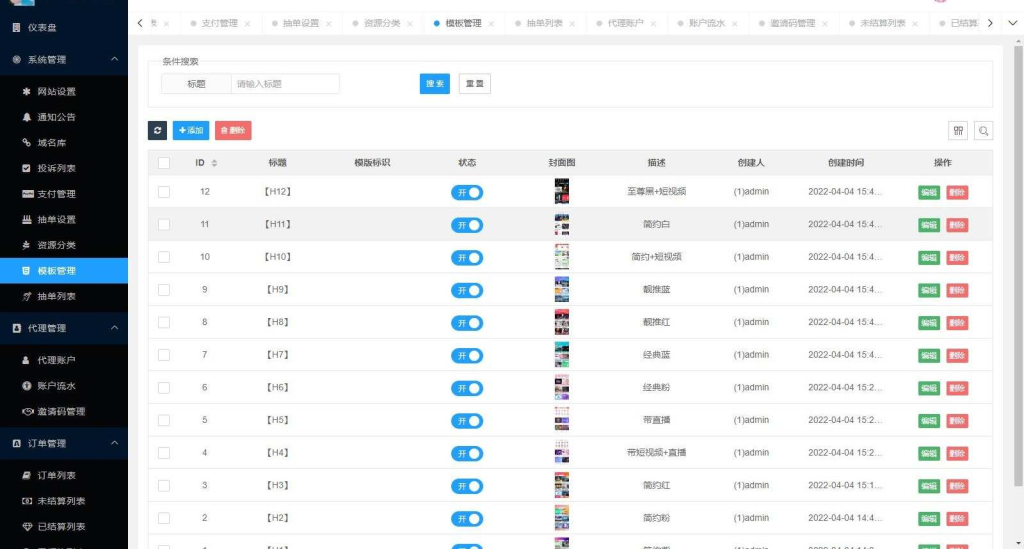Switch to the 未结算列表 tab
The width and height of the screenshot is (1024, 549).
882,24
